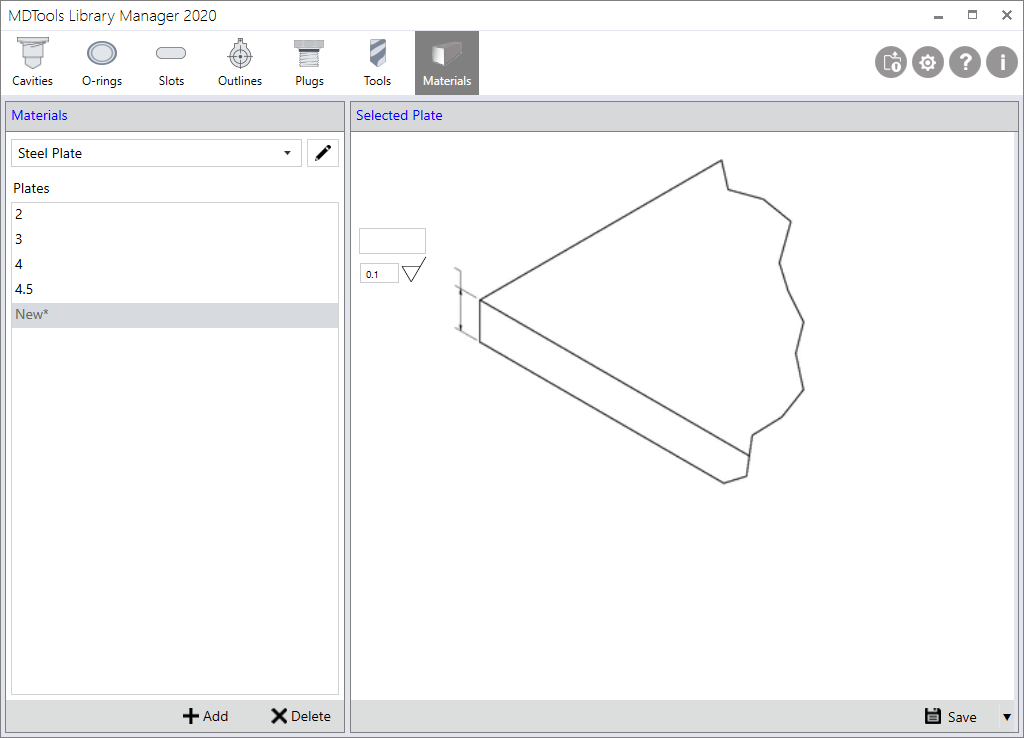1024x738 pixels.
Task: Click Save for the selected plate
Action: click(x=950, y=716)
